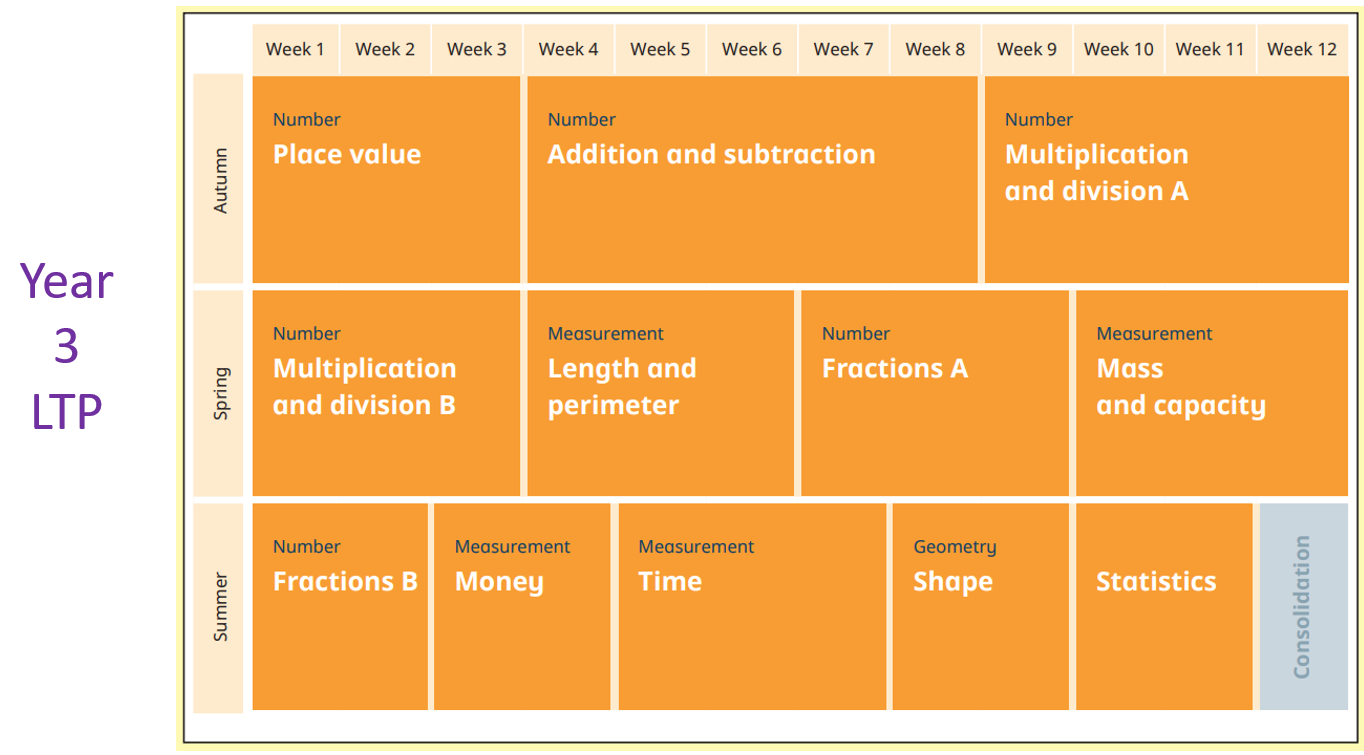Open the Money measurement block
This screenshot has width=1364, height=755.
pyautogui.click(x=522, y=606)
